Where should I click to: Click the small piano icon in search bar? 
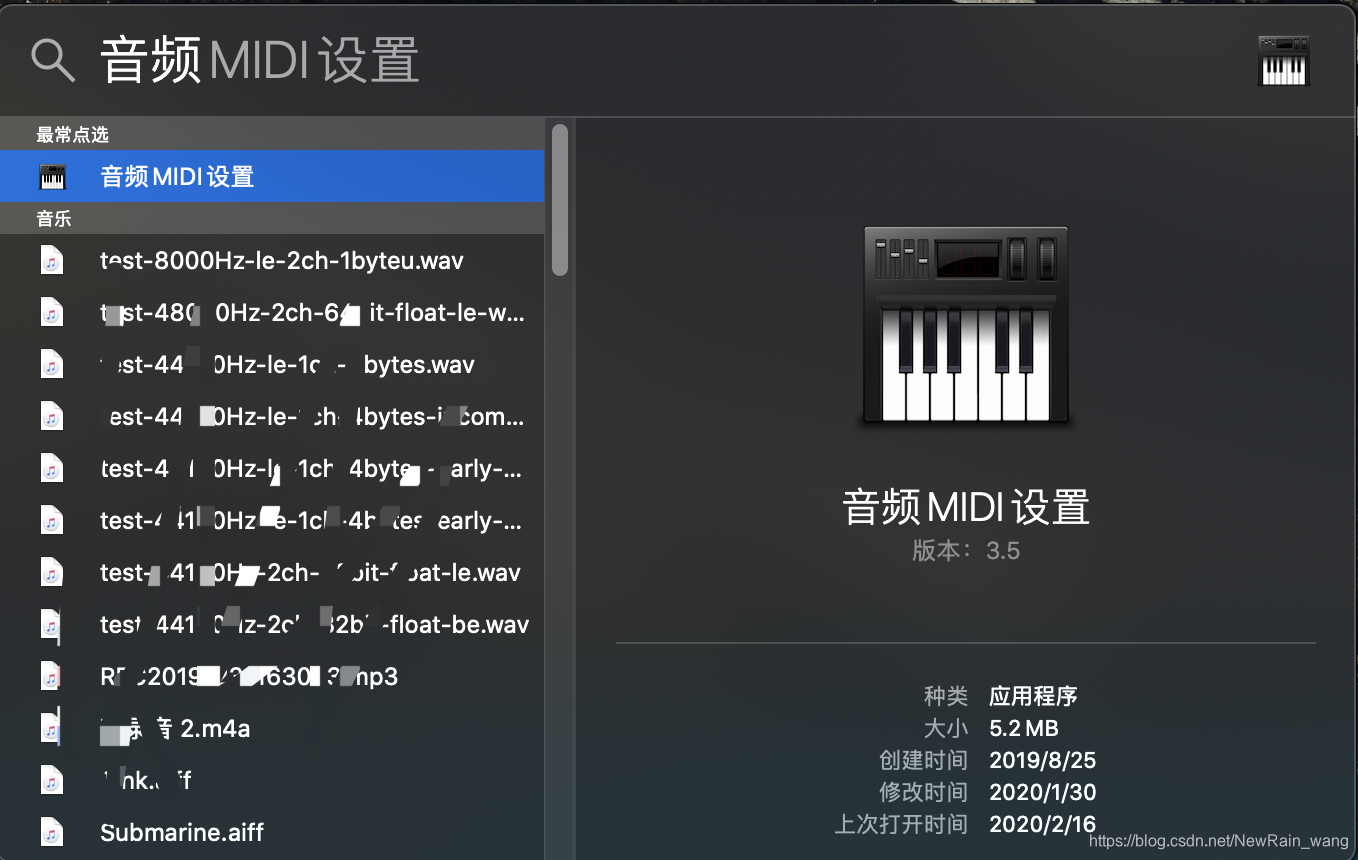(x=1284, y=61)
